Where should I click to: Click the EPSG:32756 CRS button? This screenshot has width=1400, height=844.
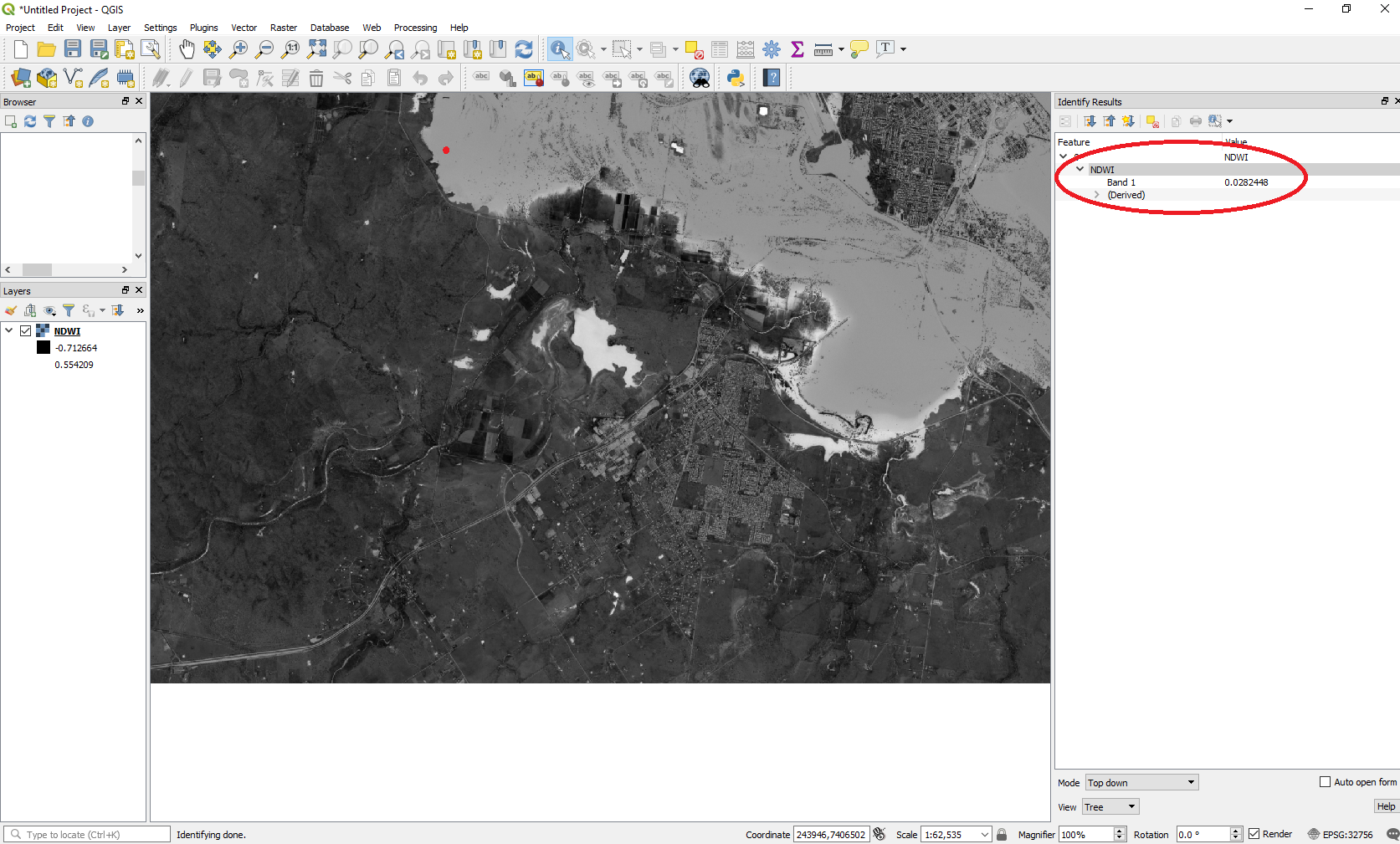1341,834
